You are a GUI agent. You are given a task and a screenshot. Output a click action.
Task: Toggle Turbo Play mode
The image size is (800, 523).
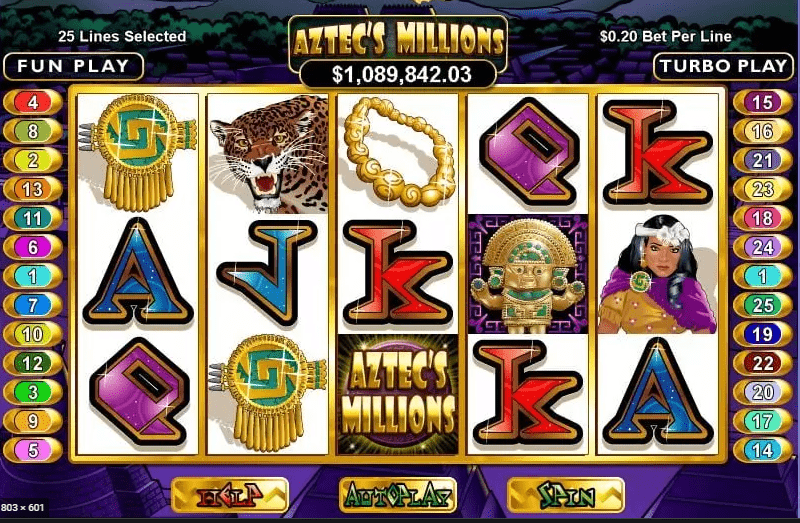pyautogui.click(x=723, y=66)
